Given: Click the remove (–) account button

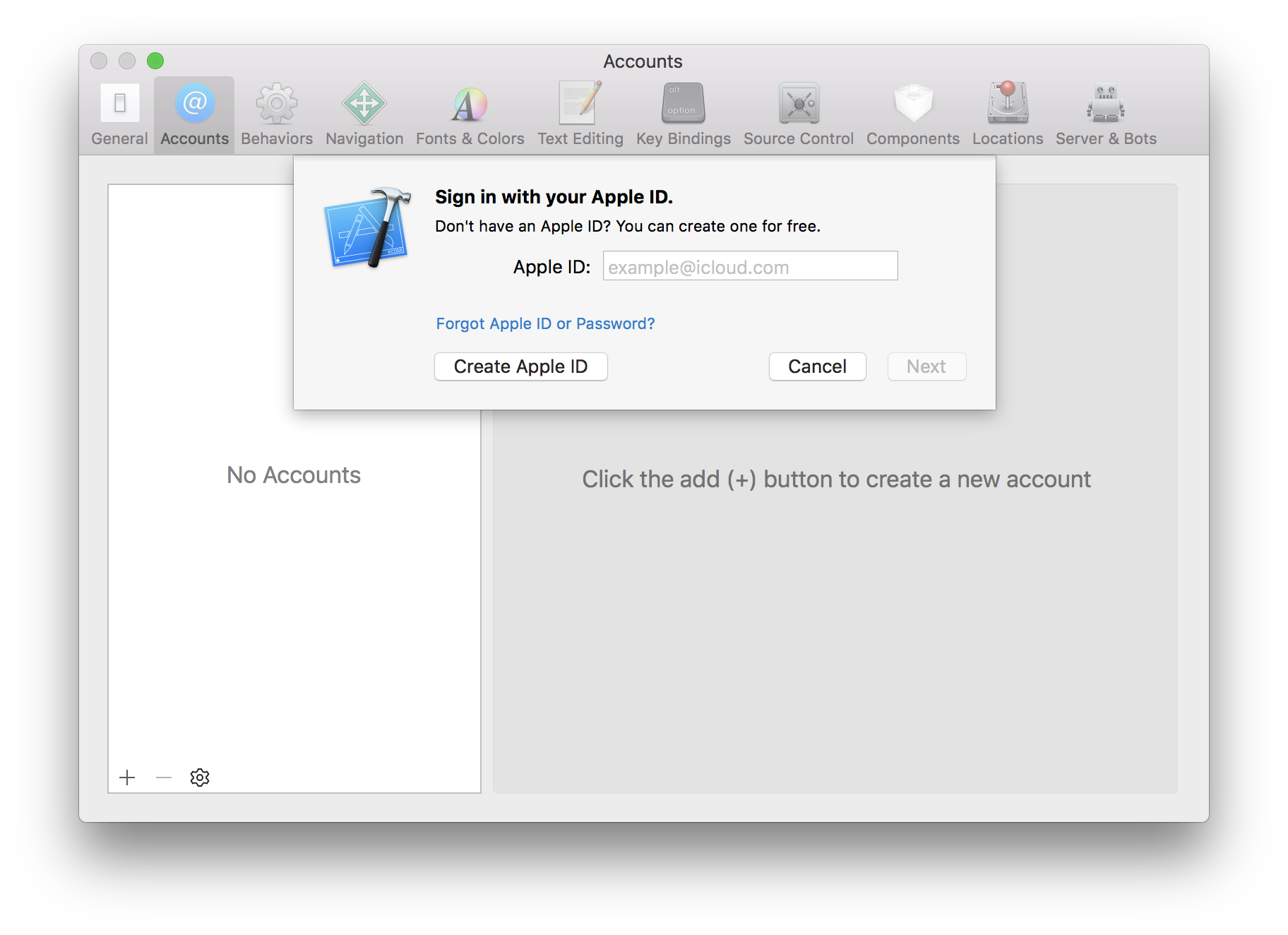Looking at the screenshot, I should coord(164,778).
